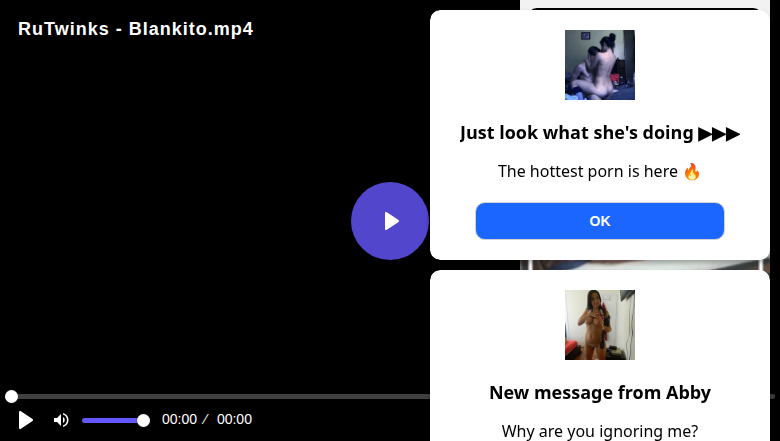This screenshot has width=780, height=441.
Task: Click the volume slider white handle
Action: point(143,420)
